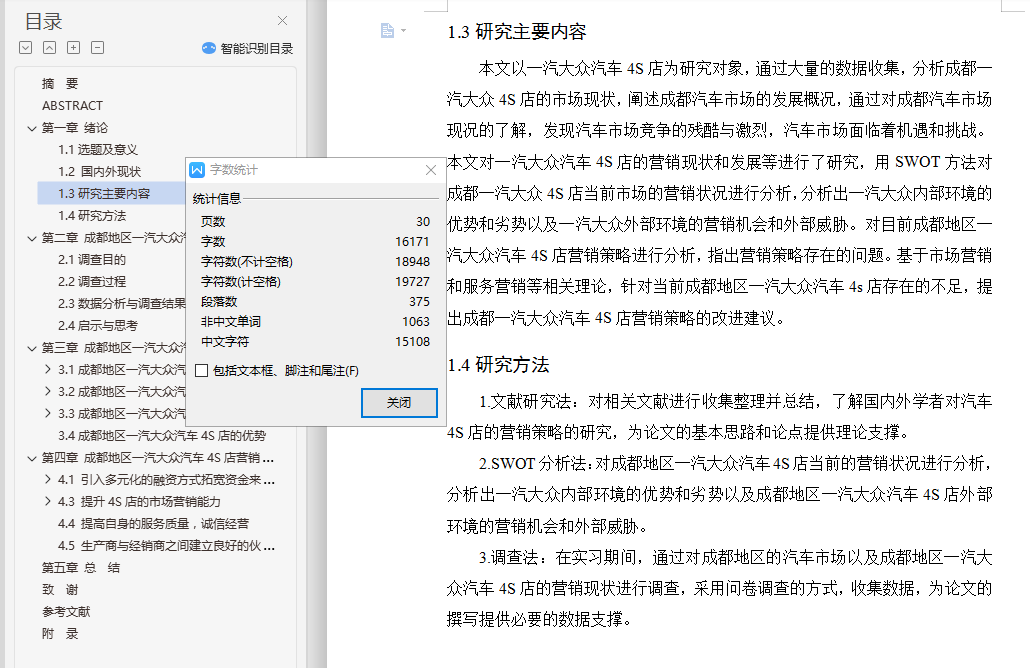Select 1.4 研究方法 outline item
Image resolution: width=1030 pixels, height=668 pixels.
92,215
